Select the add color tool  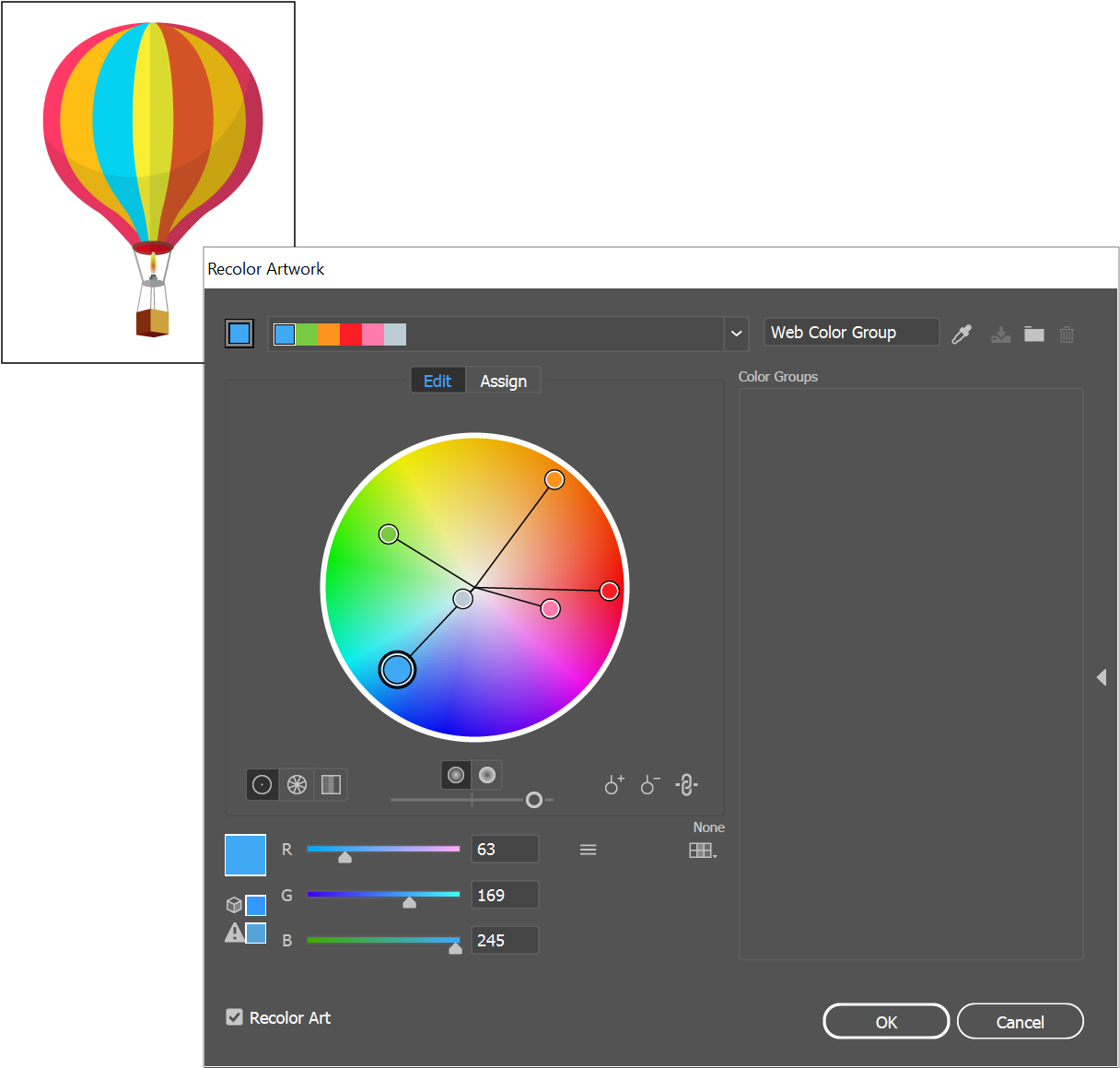(x=613, y=784)
